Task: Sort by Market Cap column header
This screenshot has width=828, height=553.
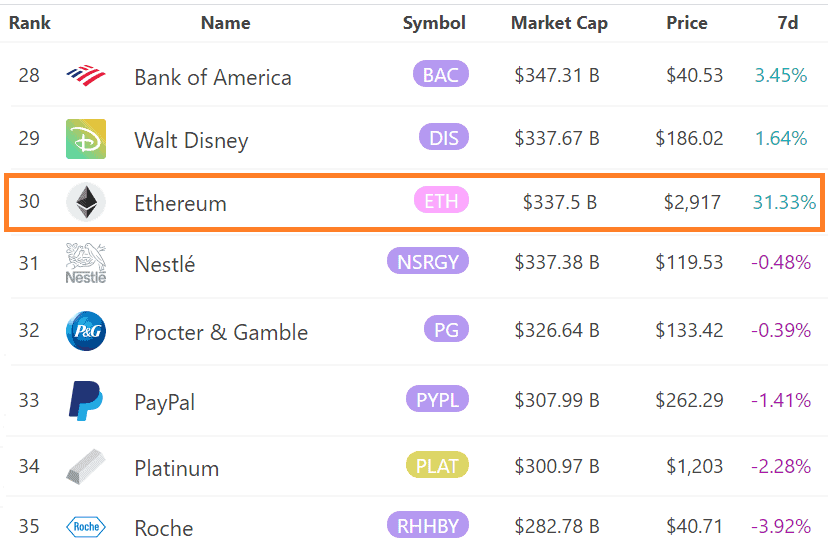Action: (559, 23)
